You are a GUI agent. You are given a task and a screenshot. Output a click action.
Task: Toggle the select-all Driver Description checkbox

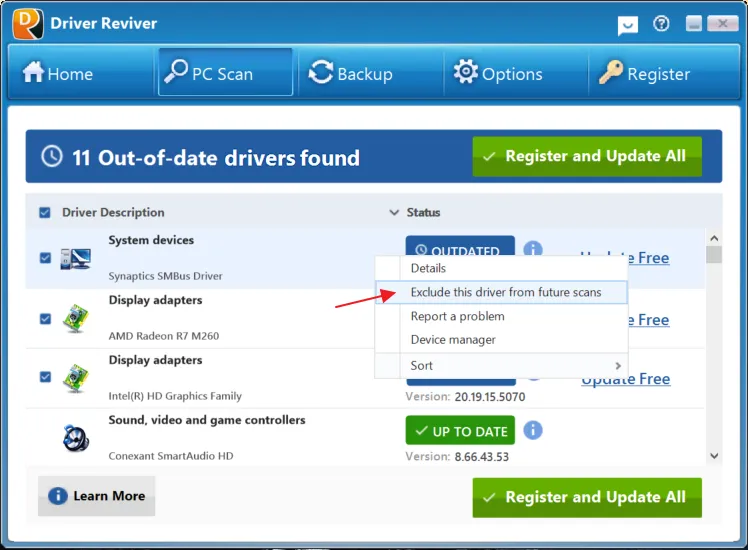tap(45, 212)
